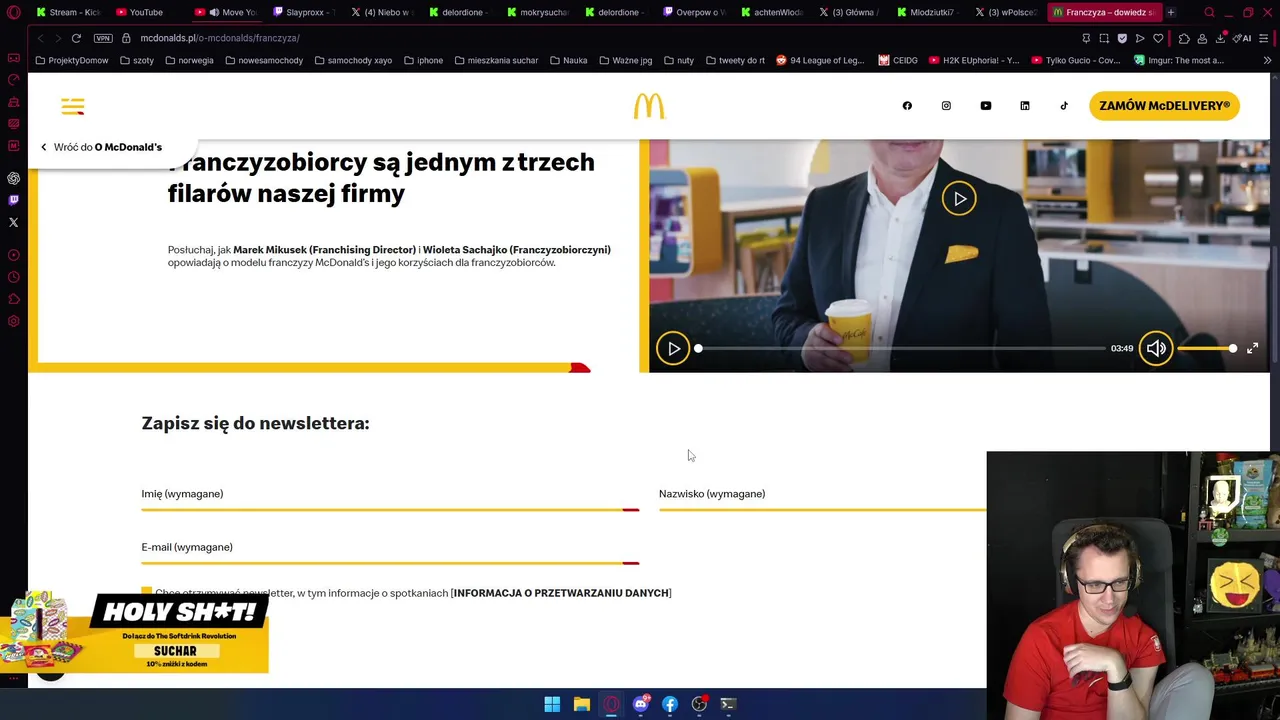
Task: Open the McDonald's hamburger menu icon
Action: (x=72, y=106)
